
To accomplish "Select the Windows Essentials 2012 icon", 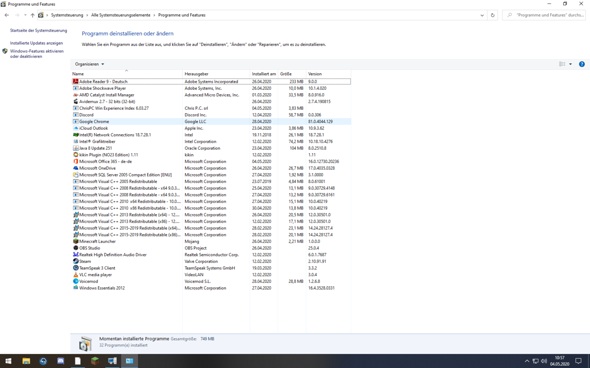I will click(75, 288).
